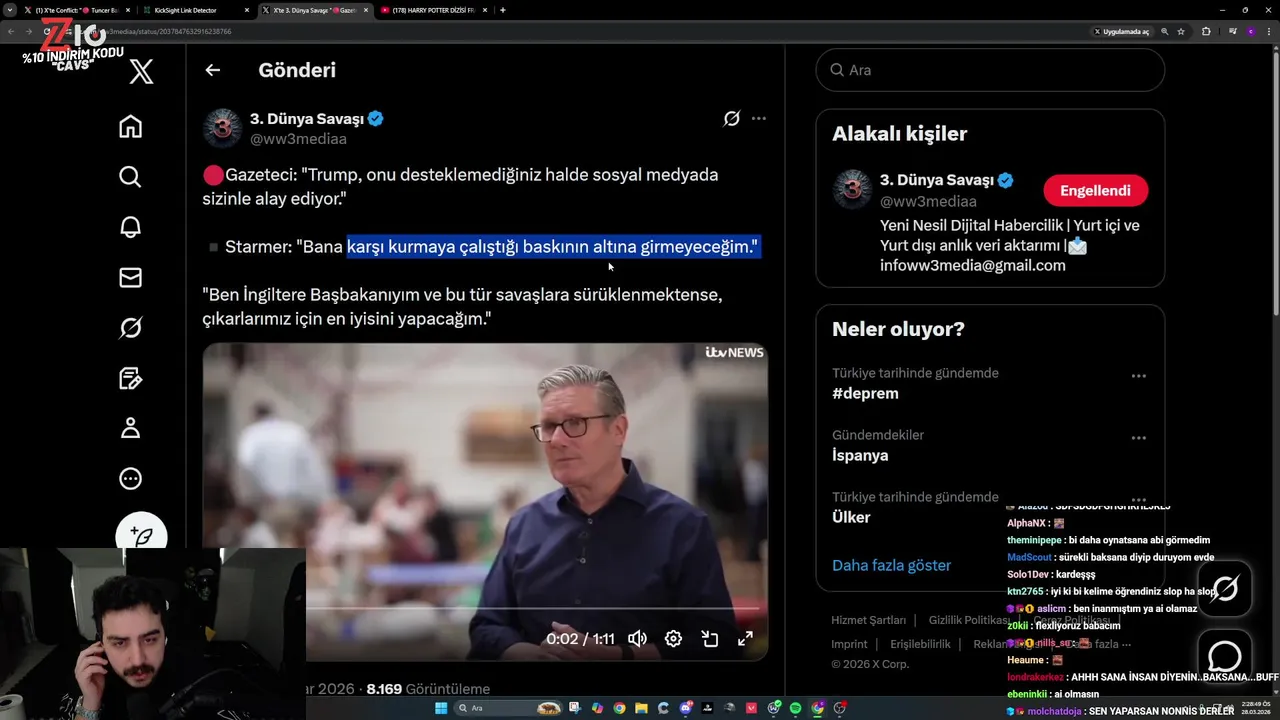This screenshot has height=720, width=1280.
Task: Toggle video picture-in-picture icon
Action: (x=710, y=639)
